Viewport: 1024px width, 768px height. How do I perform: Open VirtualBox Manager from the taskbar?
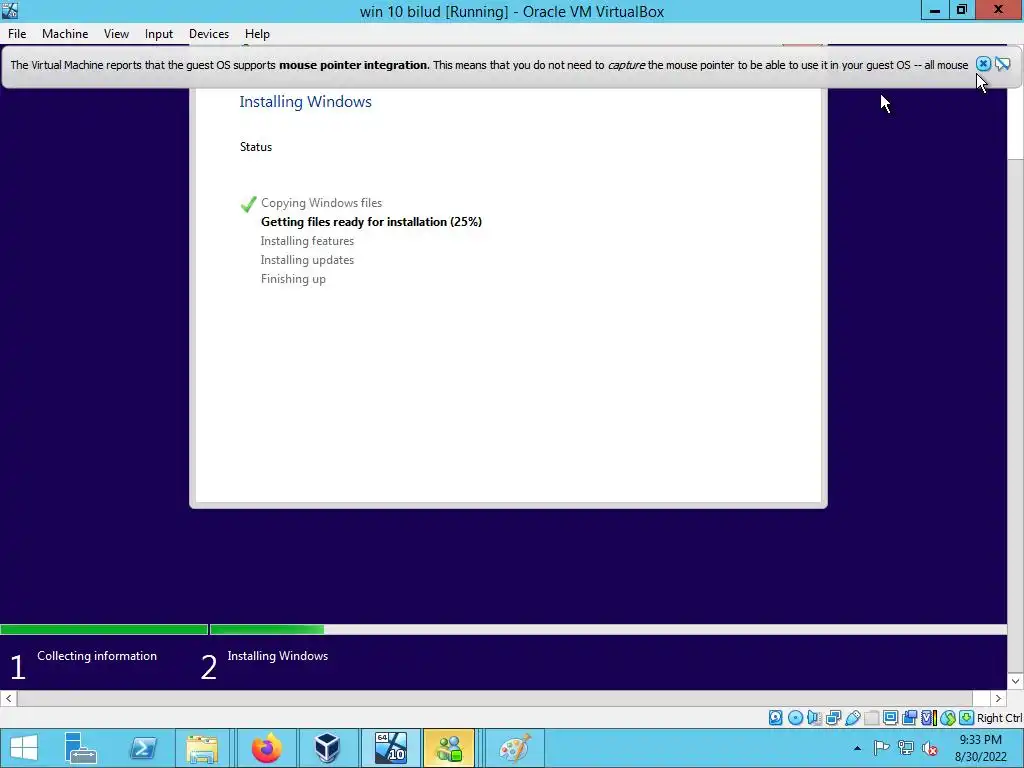[x=327, y=748]
